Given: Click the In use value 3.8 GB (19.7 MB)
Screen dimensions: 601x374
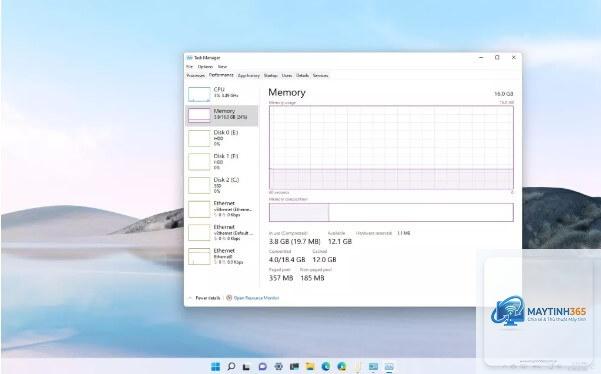Looking at the screenshot, I should [294, 241].
